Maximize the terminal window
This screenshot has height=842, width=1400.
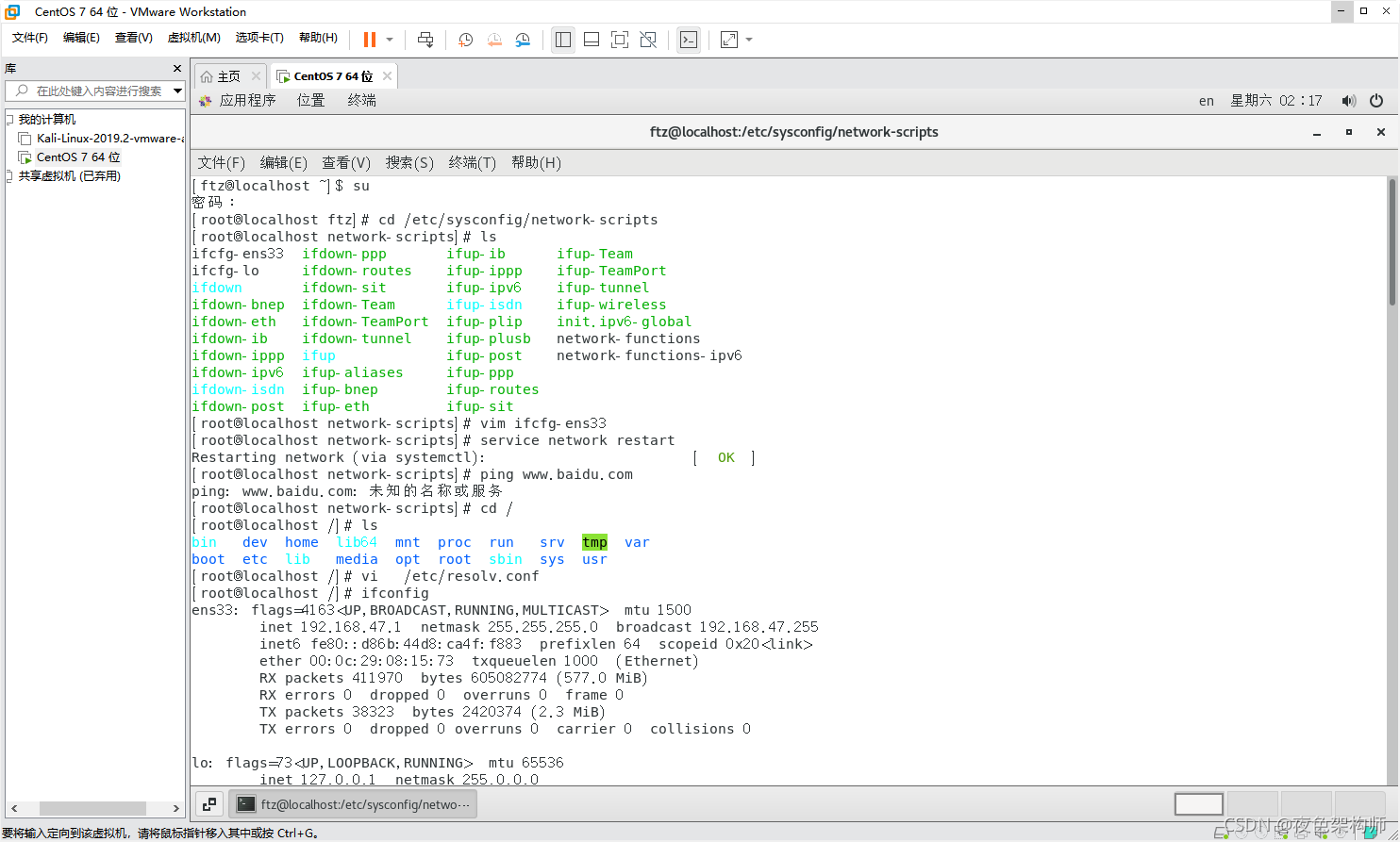(x=1349, y=133)
